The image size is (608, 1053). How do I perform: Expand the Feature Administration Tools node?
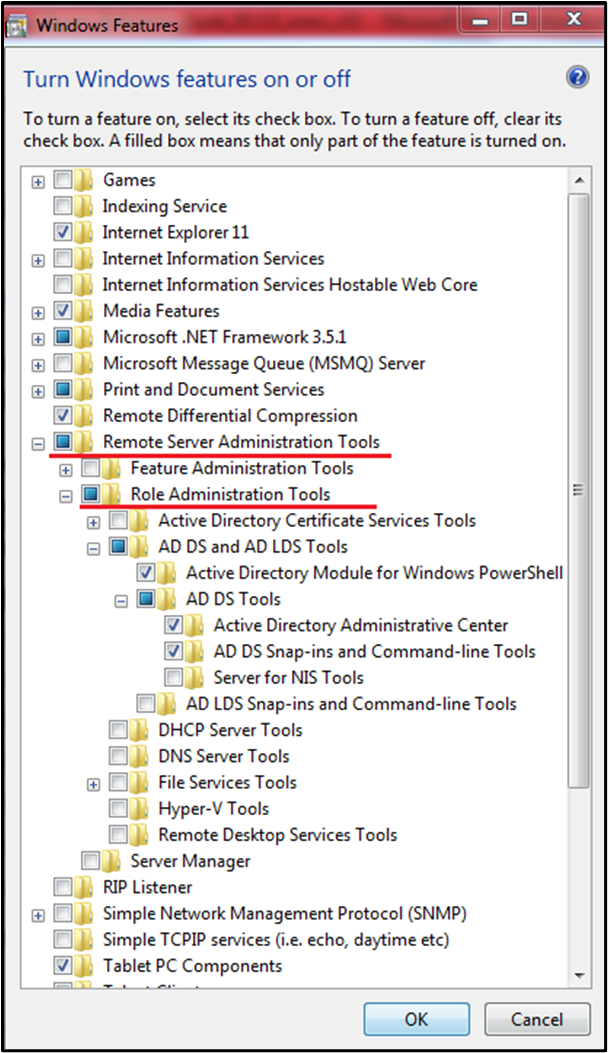point(66,469)
